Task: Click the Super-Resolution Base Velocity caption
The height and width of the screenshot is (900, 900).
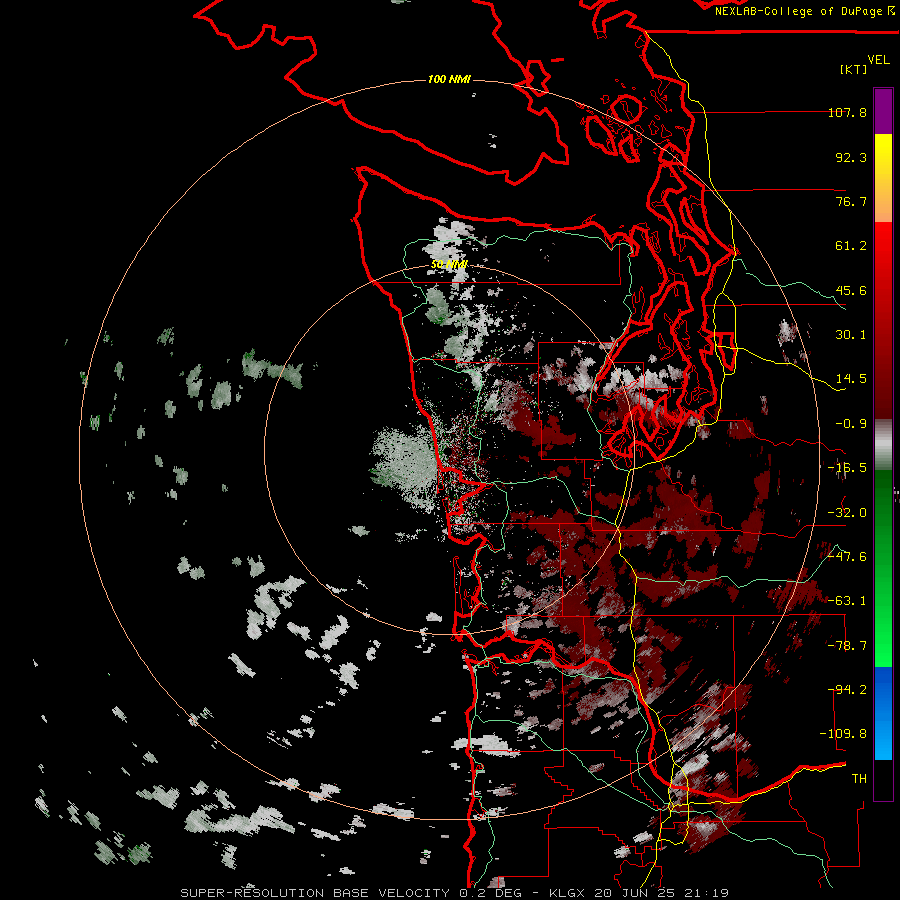Action: click(x=315, y=893)
